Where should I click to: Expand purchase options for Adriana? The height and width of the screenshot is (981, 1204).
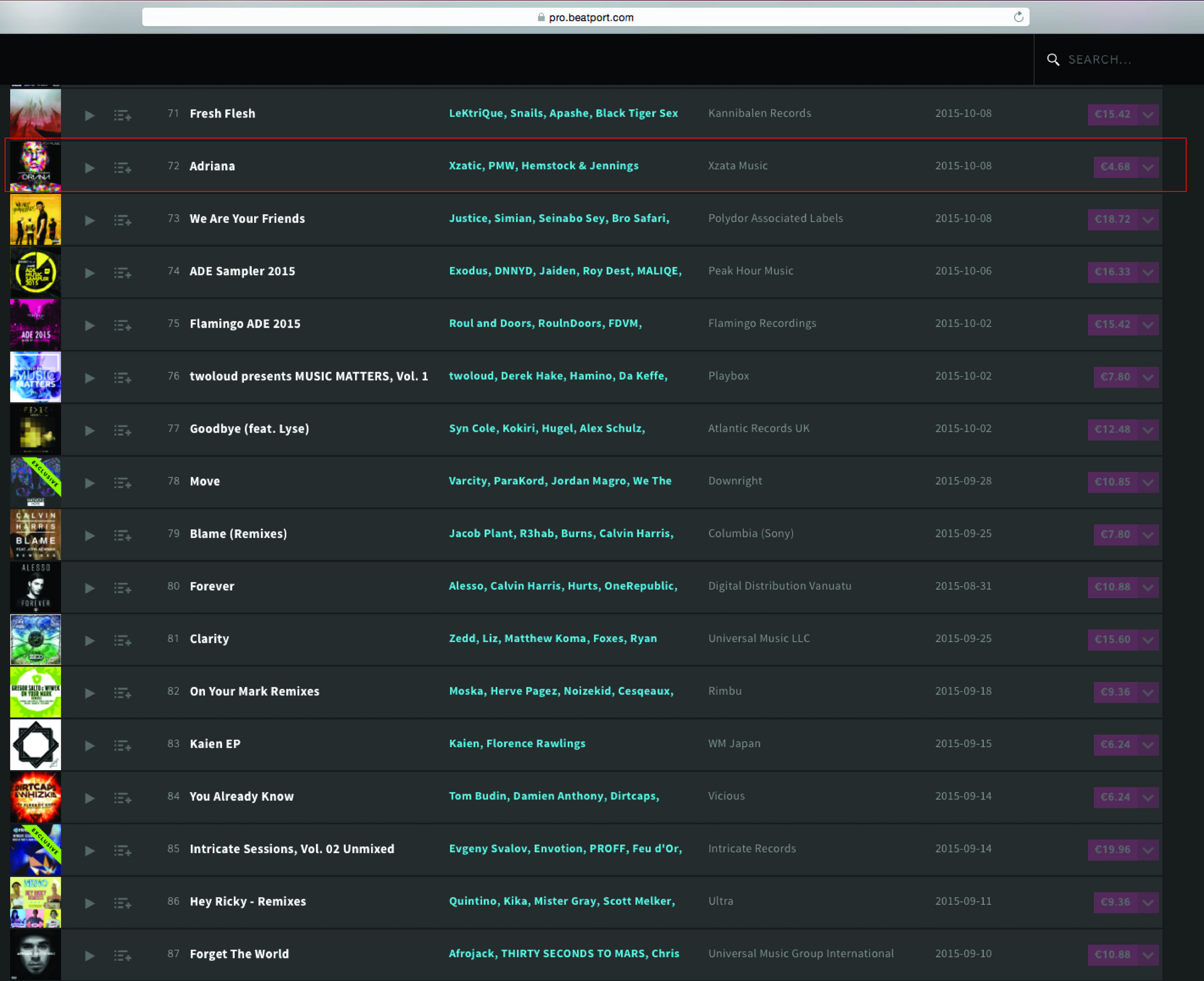(1148, 167)
